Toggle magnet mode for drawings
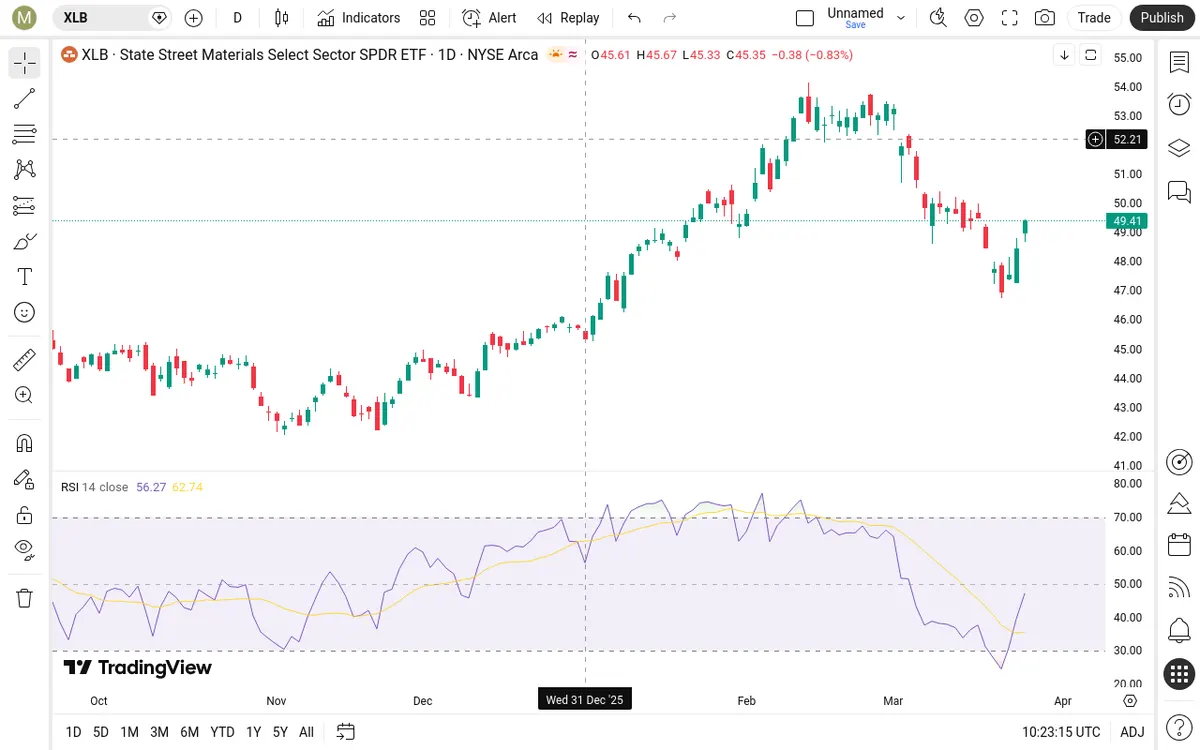The width and height of the screenshot is (1200, 750). pyautogui.click(x=25, y=443)
